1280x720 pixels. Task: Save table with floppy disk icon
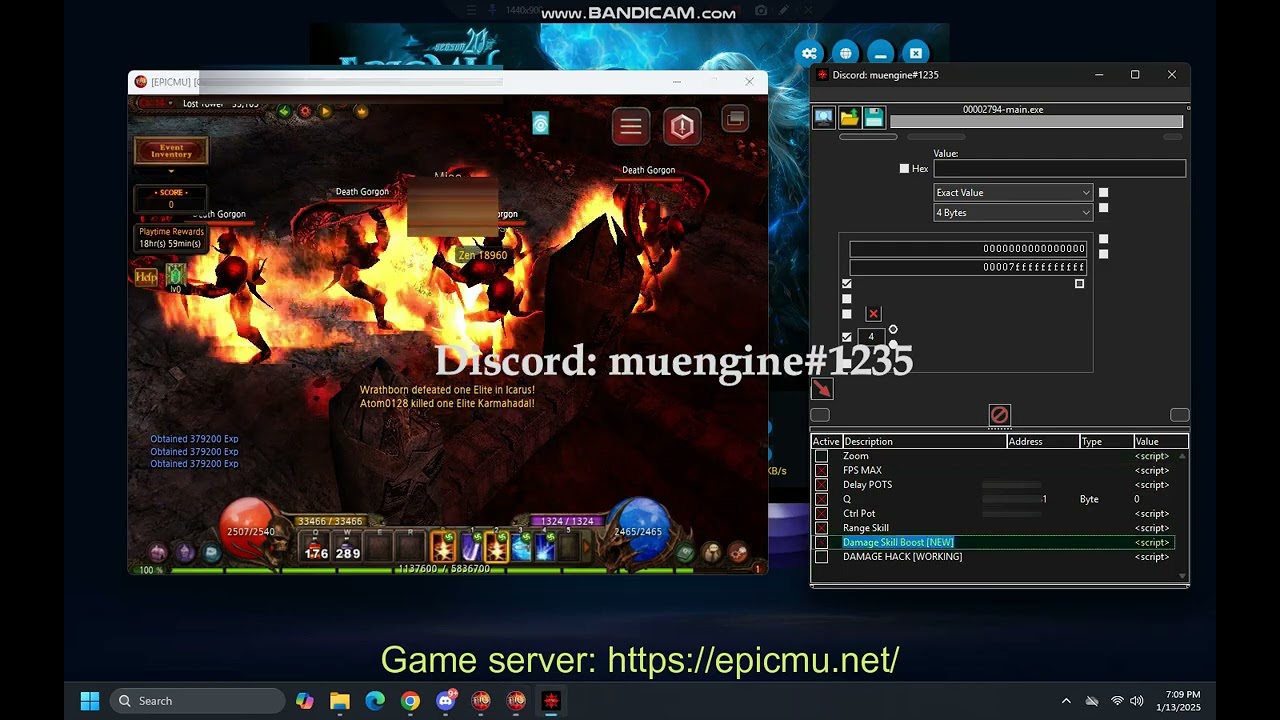(874, 118)
